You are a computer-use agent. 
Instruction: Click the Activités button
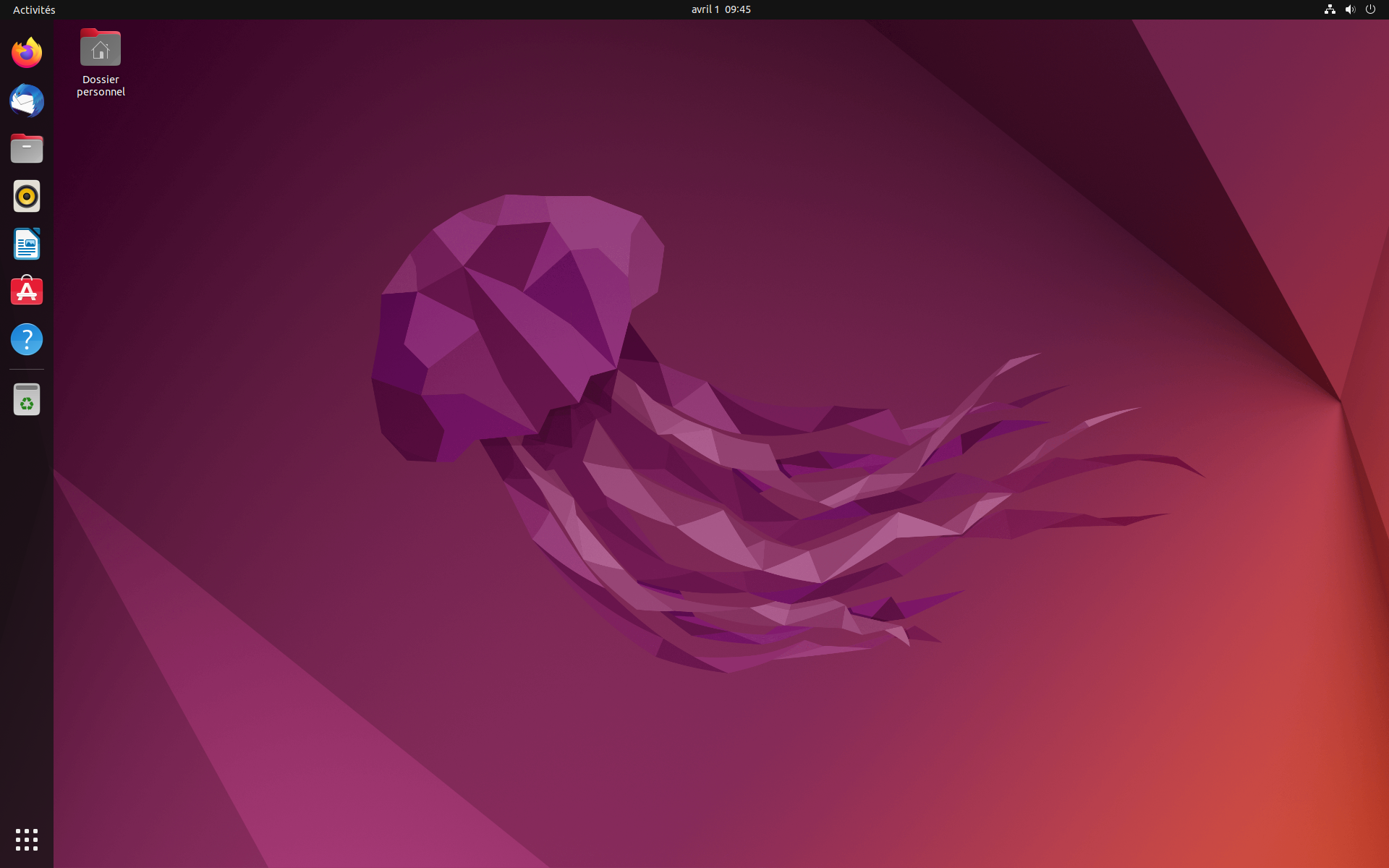point(34,9)
